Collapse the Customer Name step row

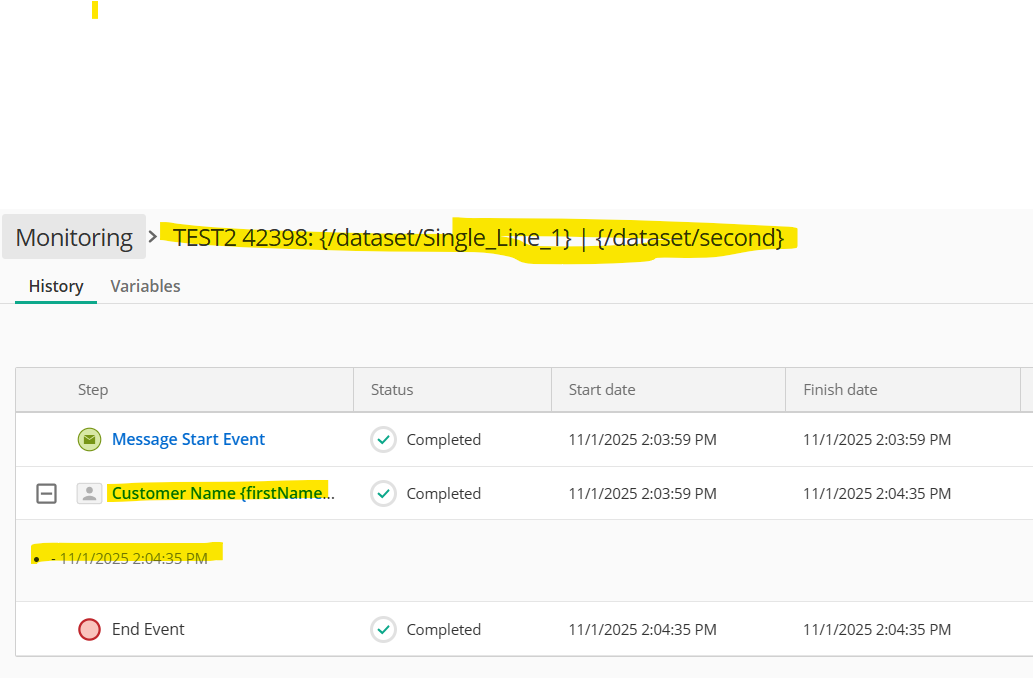46,494
